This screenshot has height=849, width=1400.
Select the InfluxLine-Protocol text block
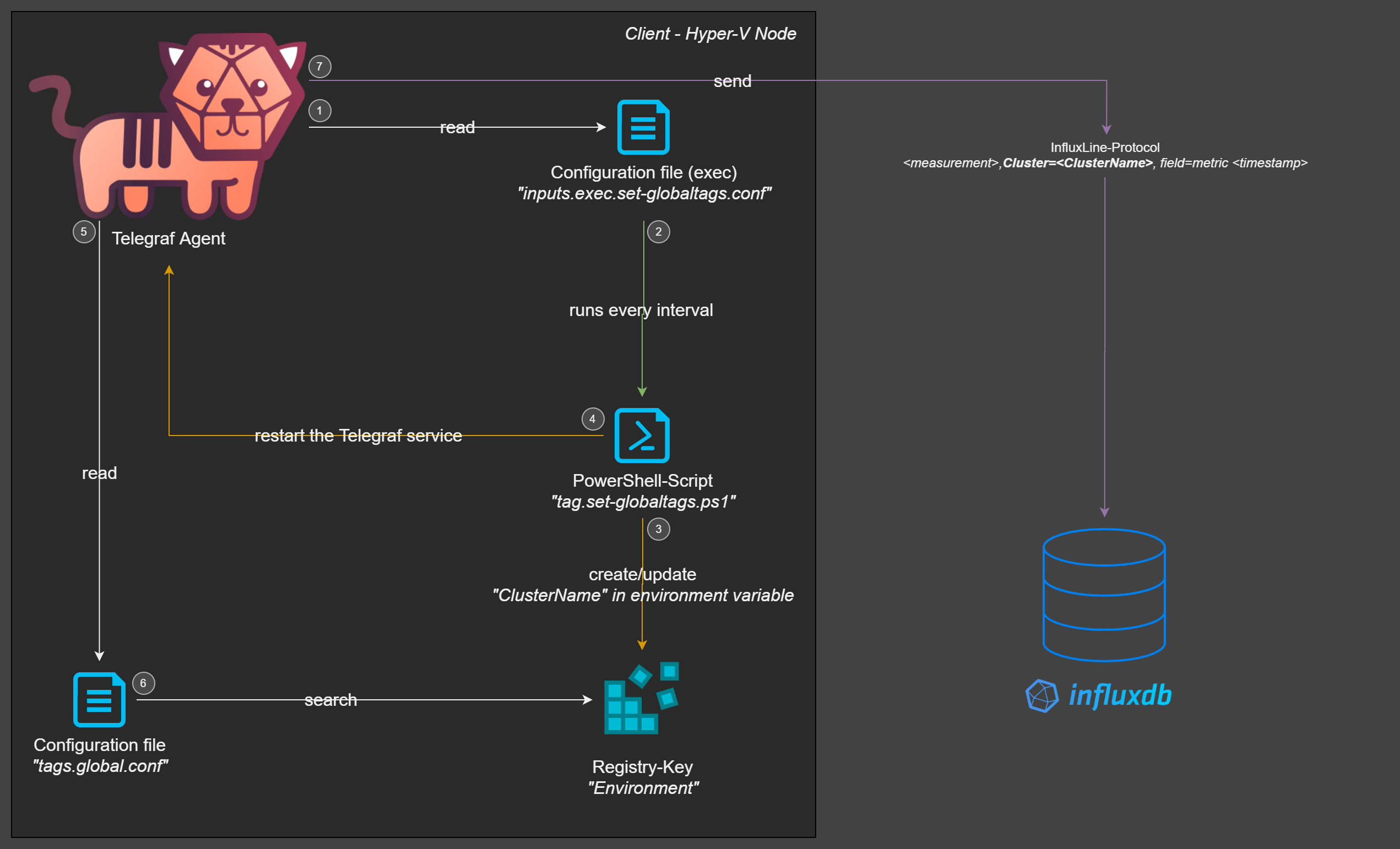1105,155
